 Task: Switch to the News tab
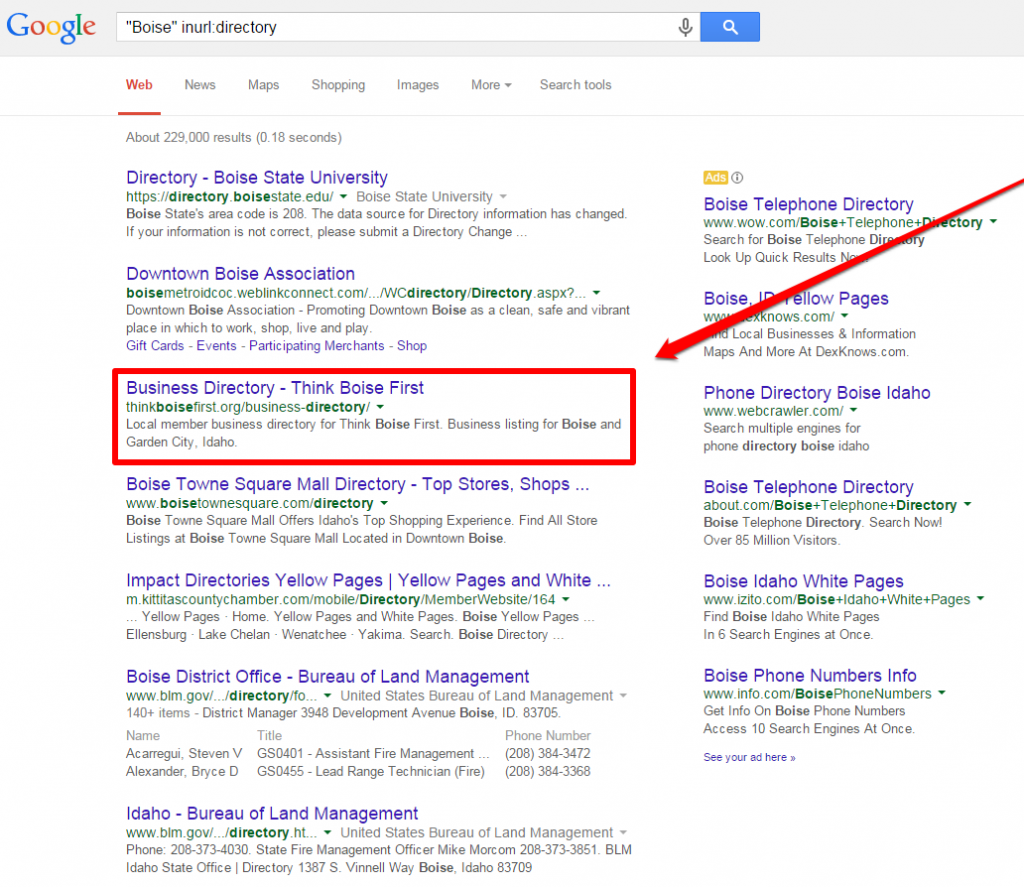click(200, 85)
